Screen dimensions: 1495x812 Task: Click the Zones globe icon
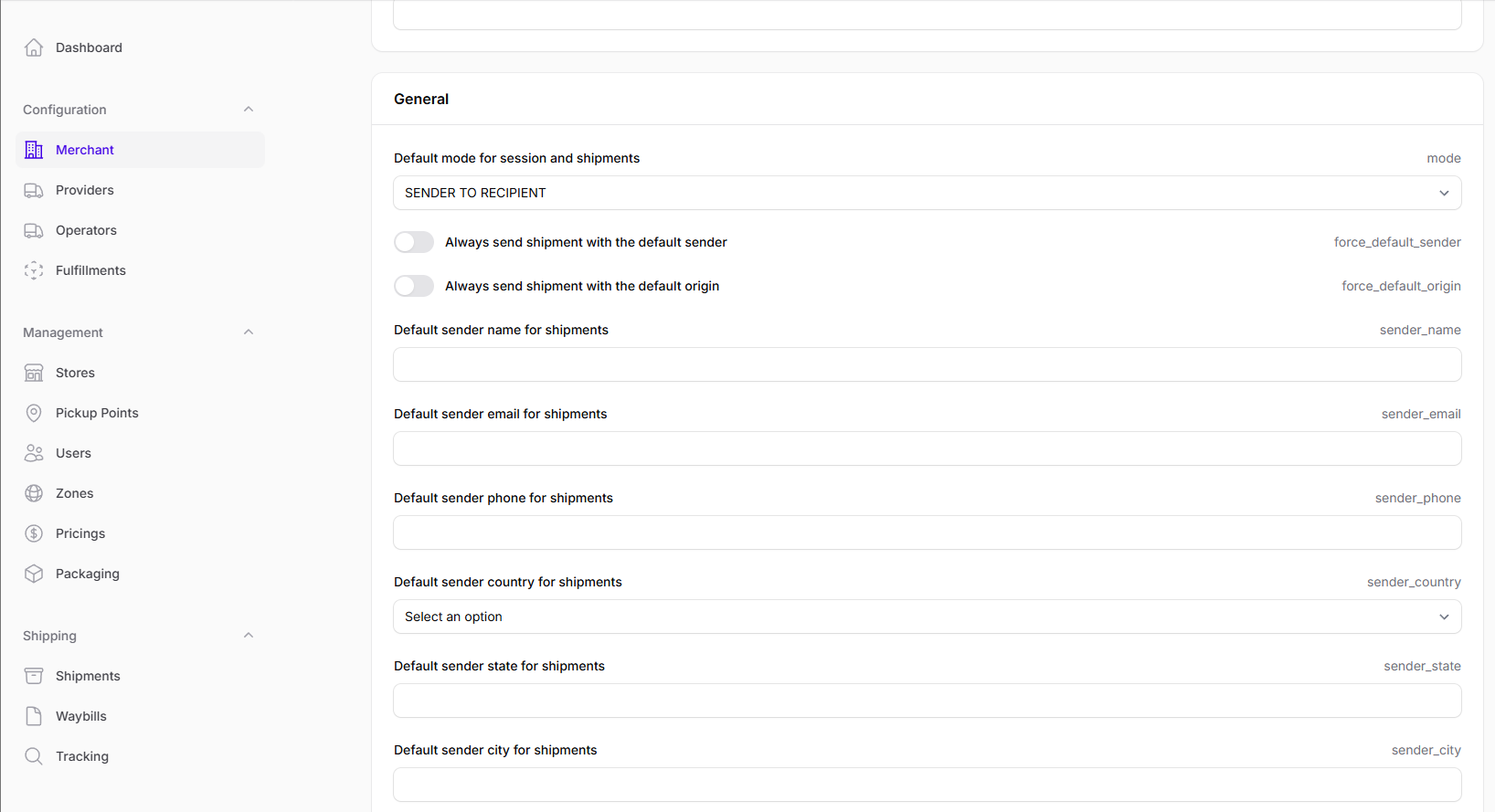click(x=34, y=493)
